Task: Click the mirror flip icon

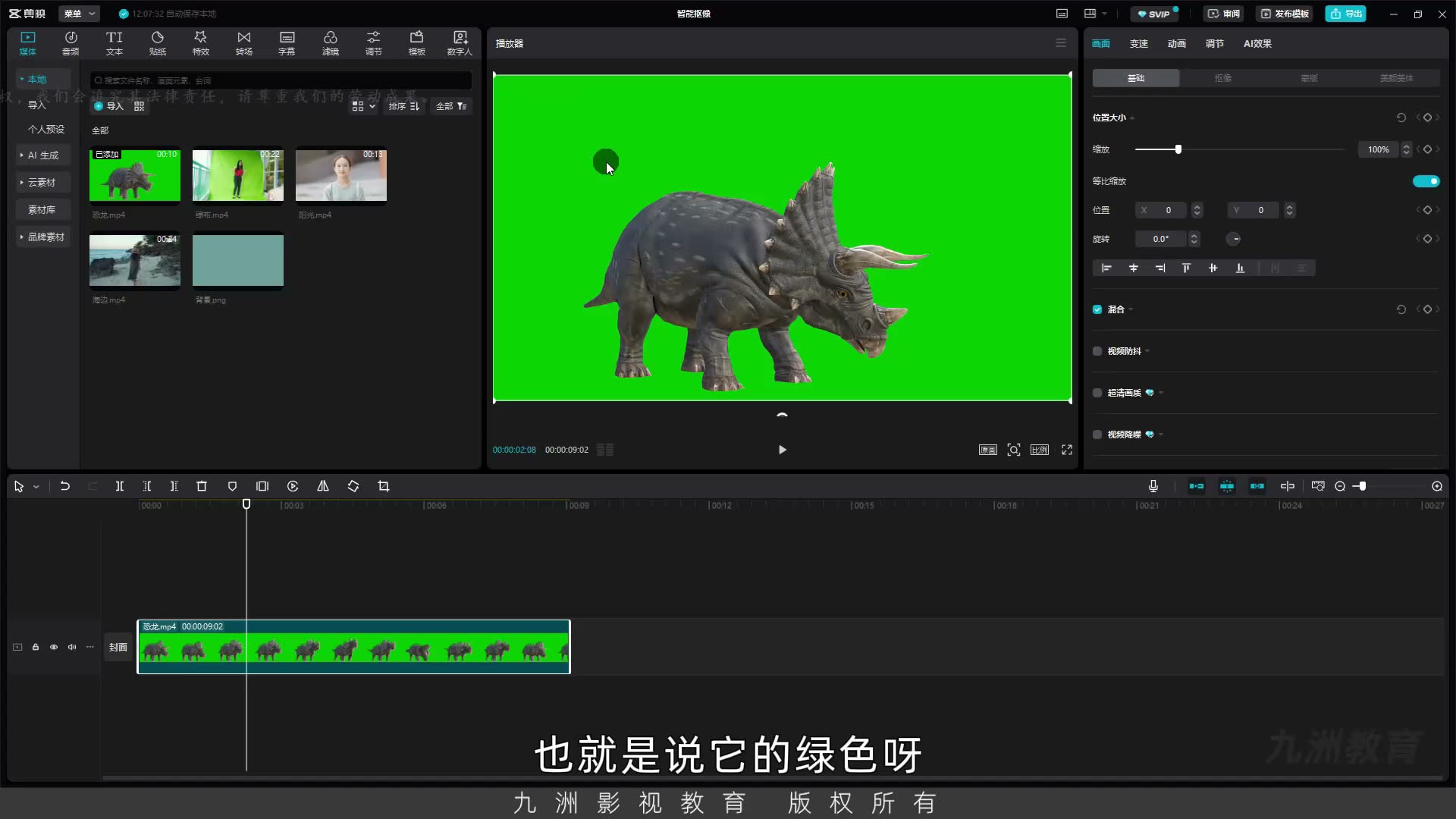Action: pyautogui.click(x=323, y=486)
